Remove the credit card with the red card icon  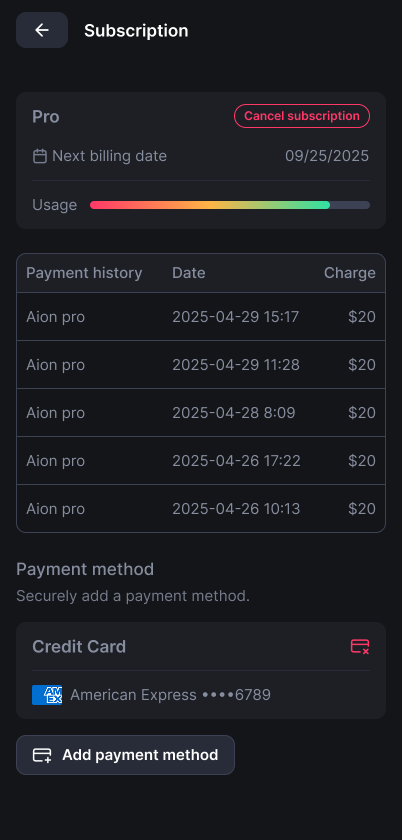360,647
